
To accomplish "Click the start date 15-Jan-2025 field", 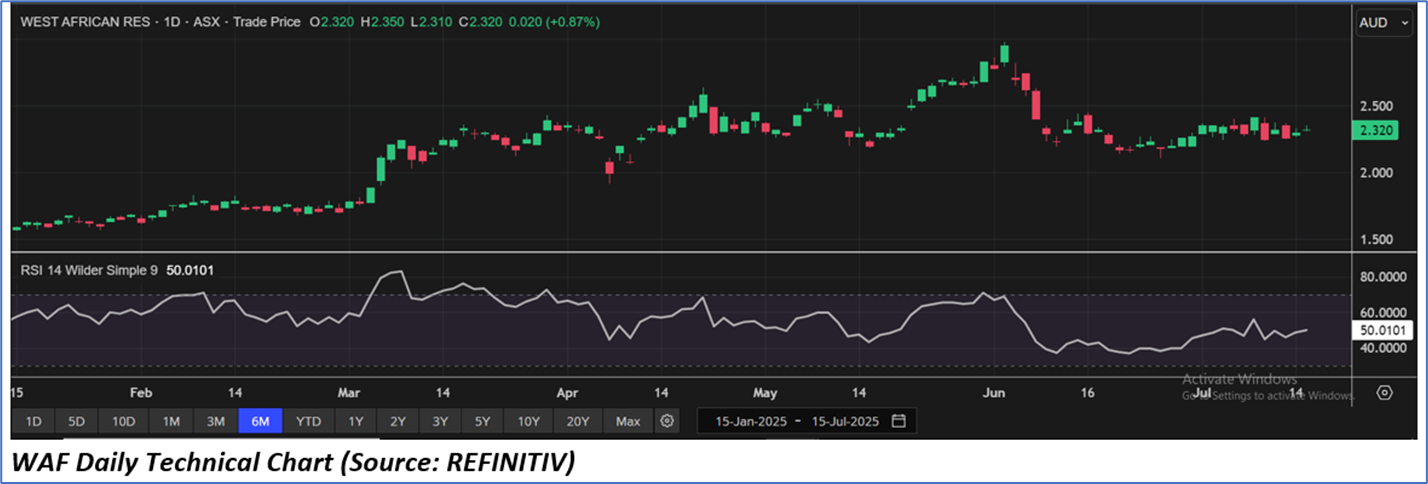I will [750, 421].
